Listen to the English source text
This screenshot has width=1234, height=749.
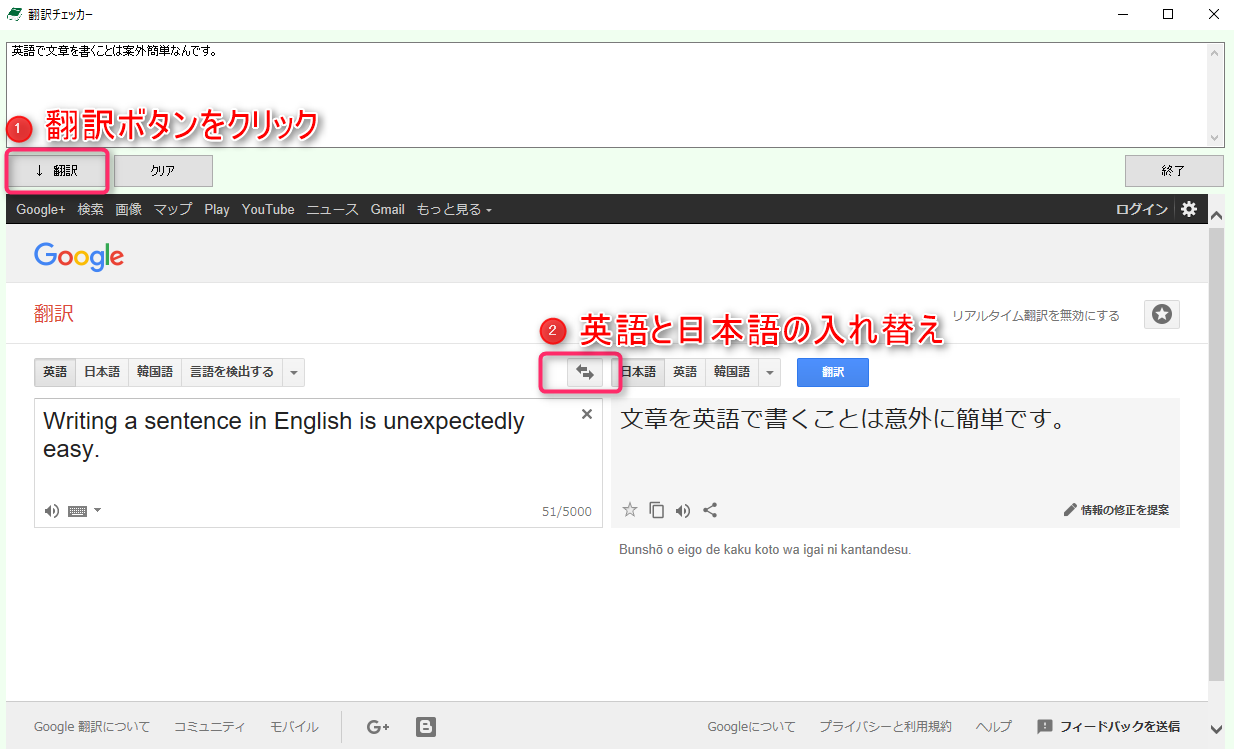[52, 511]
